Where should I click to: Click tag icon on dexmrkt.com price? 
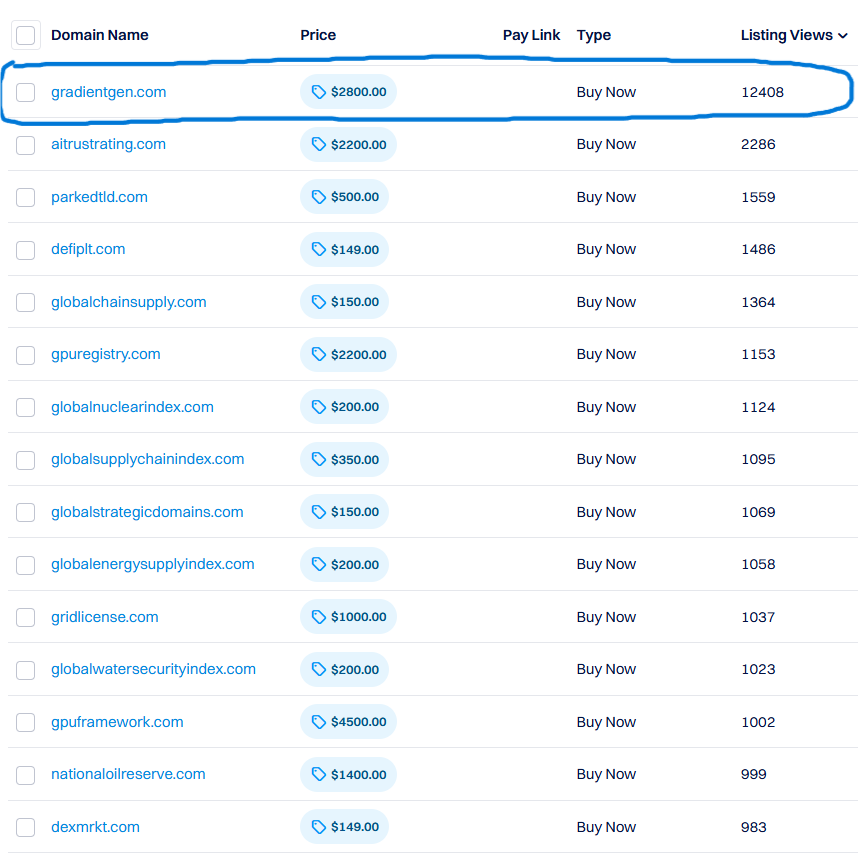(x=318, y=827)
